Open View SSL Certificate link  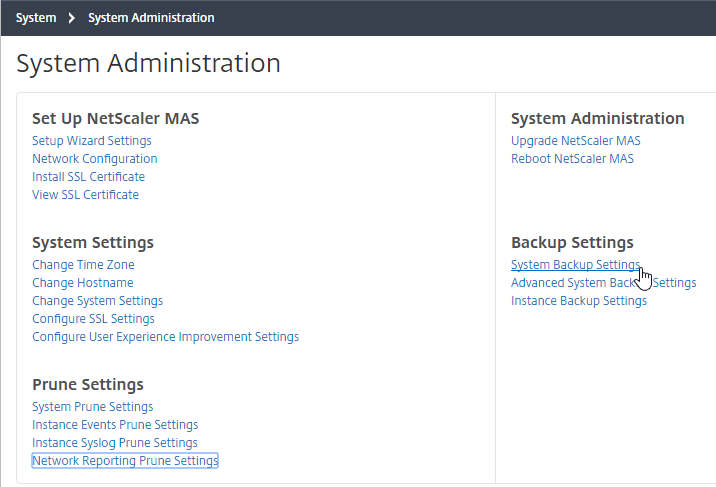(85, 194)
